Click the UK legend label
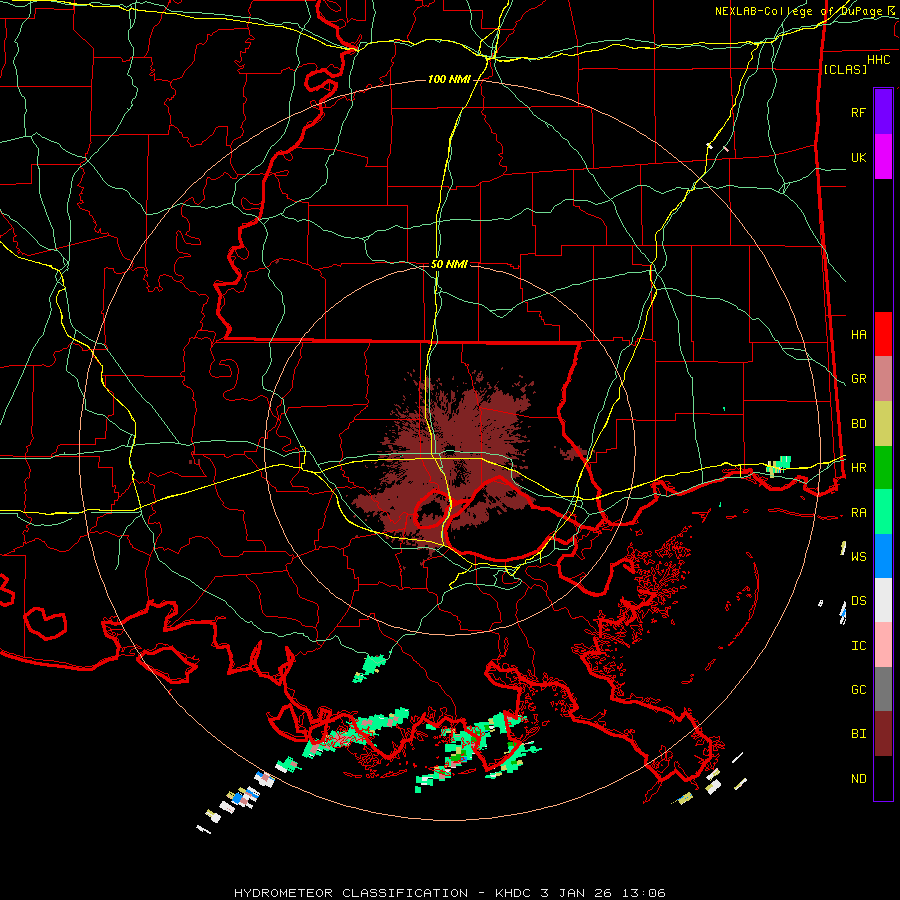This screenshot has width=900, height=900. pyautogui.click(x=858, y=157)
